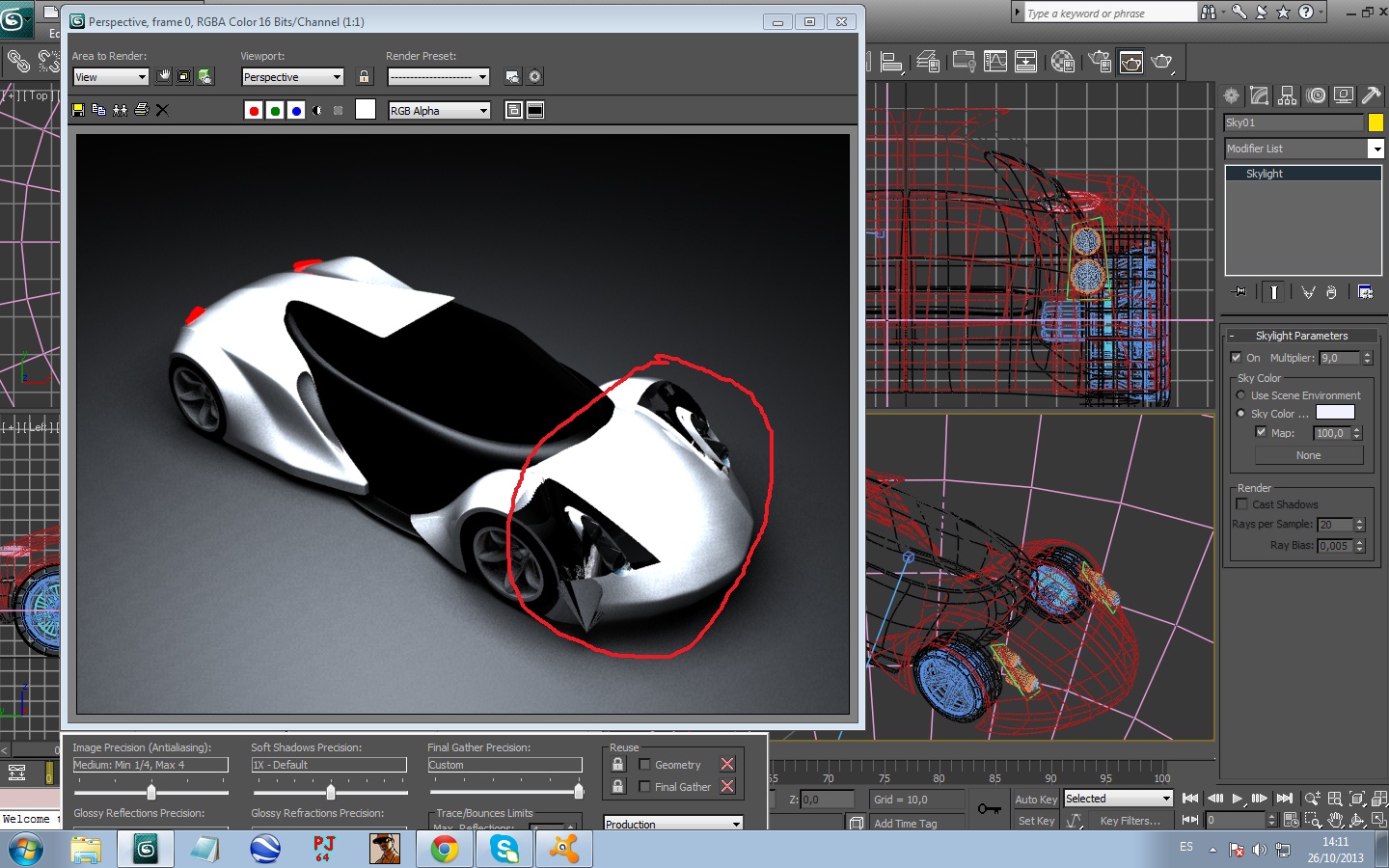Enable Cast Shadows checkbox

(1242, 504)
